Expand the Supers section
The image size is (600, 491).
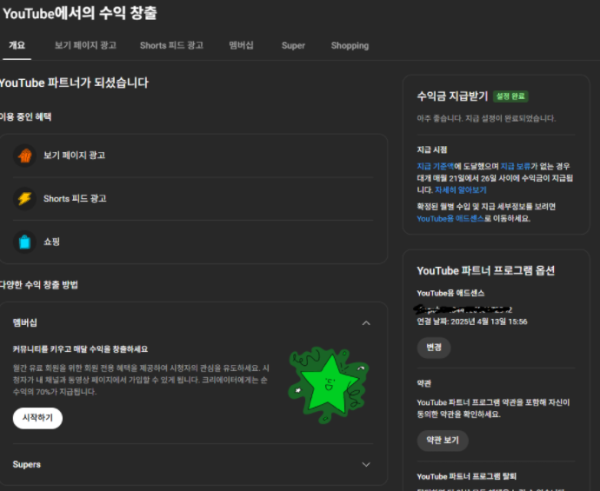pyautogui.click(x=366, y=464)
